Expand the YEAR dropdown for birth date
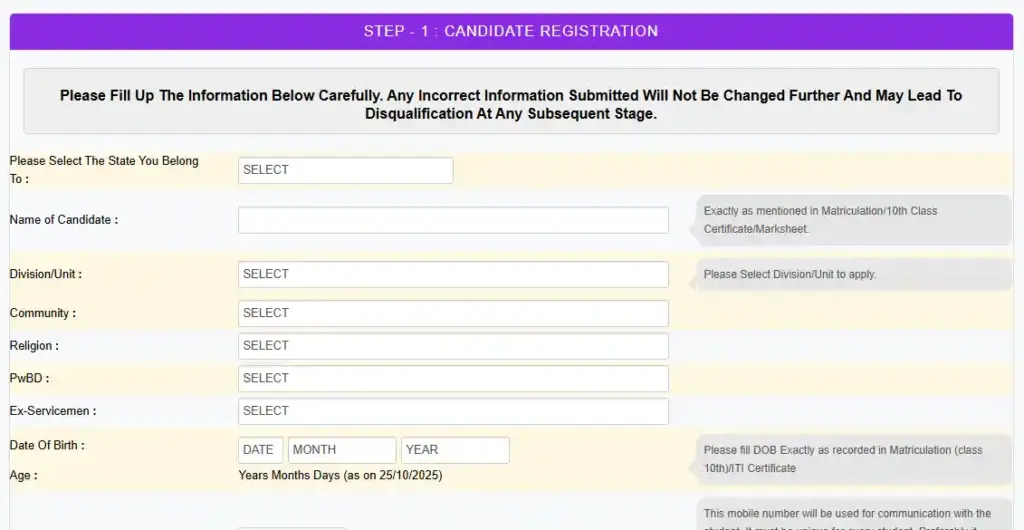1024x530 pixels. [455, 450]
